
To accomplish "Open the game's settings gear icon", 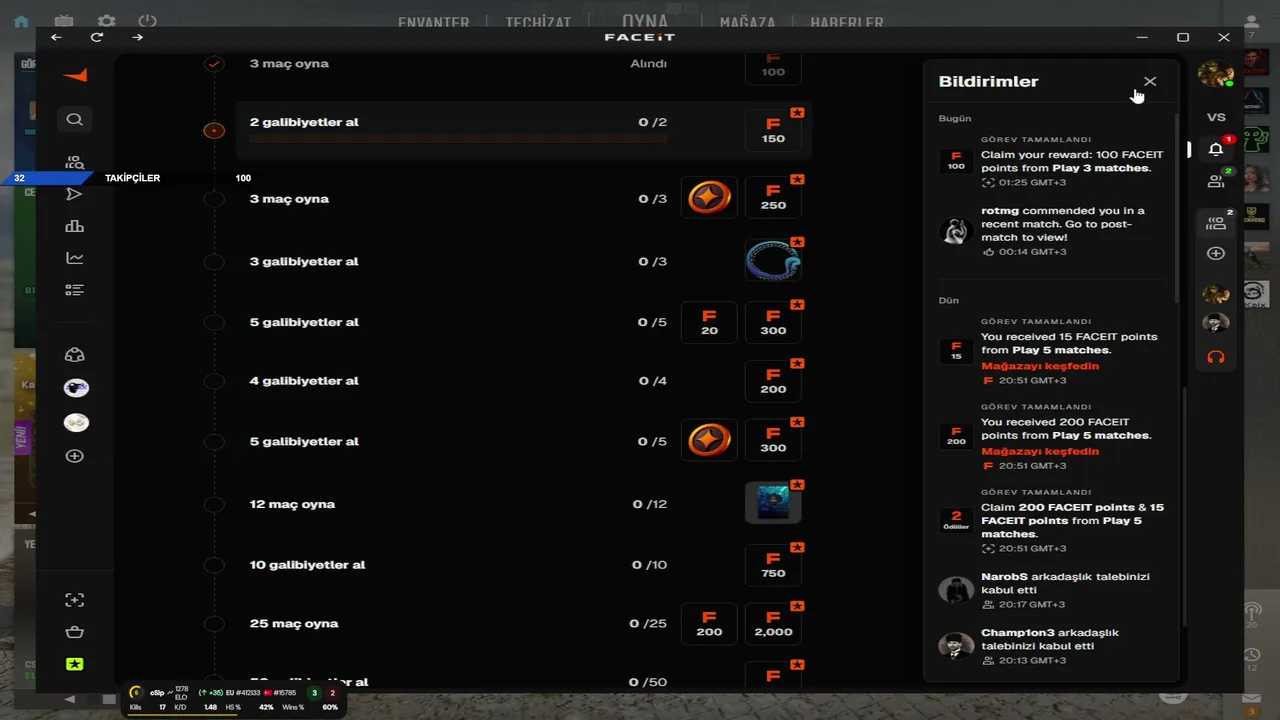I will coord(106,21).
